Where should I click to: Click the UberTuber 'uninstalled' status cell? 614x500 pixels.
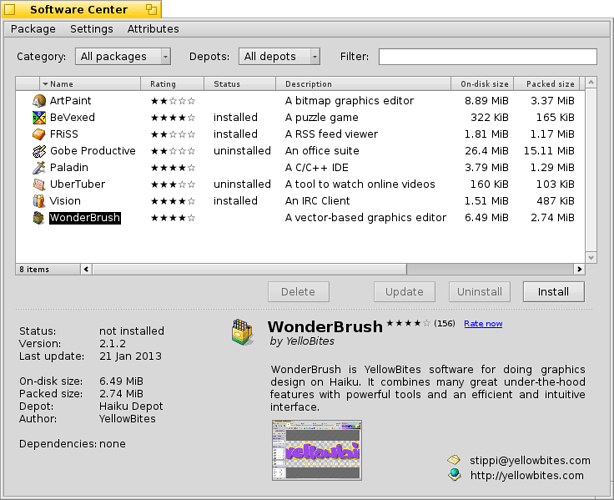pos(242,184)
